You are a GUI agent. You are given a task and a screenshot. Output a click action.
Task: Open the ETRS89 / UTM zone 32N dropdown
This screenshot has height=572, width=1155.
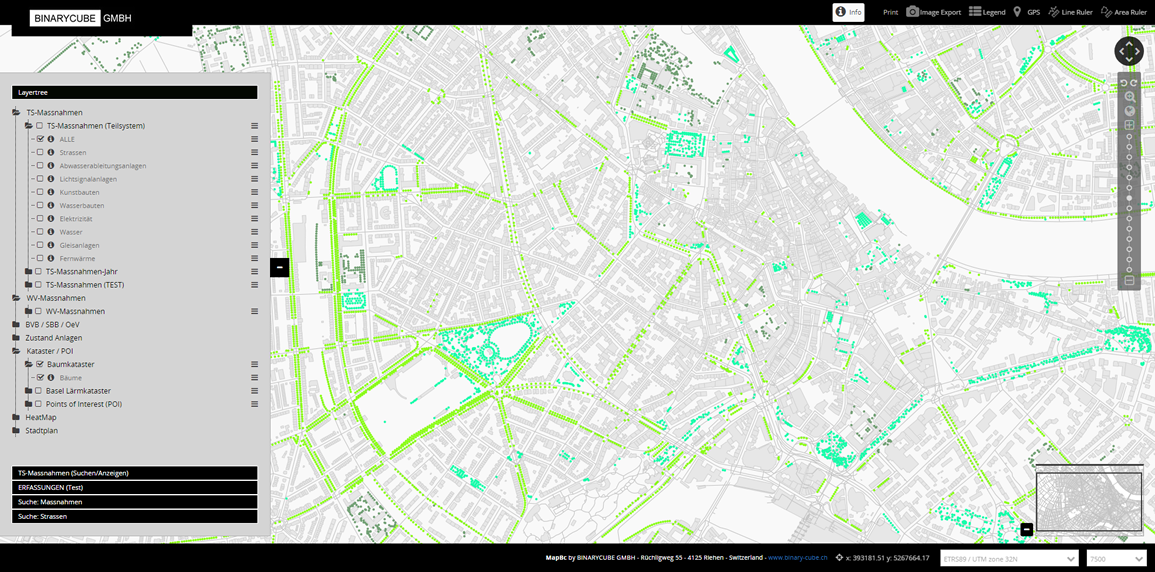(x=1010, y=558)
